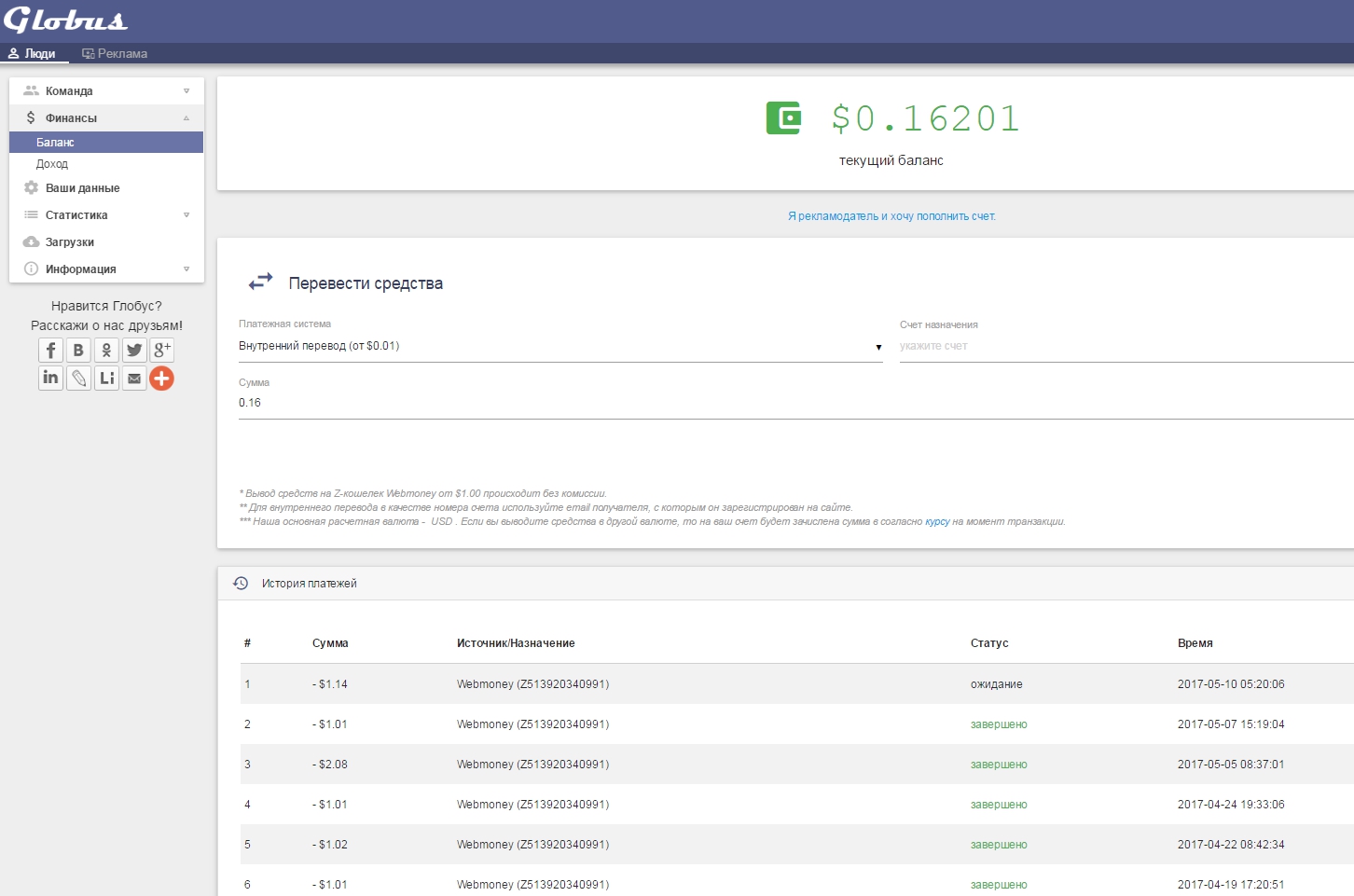The image size is (1354, 896).
Task: Click the transfer arrows icon beside Перевести средства
Action: click(260, 281)
